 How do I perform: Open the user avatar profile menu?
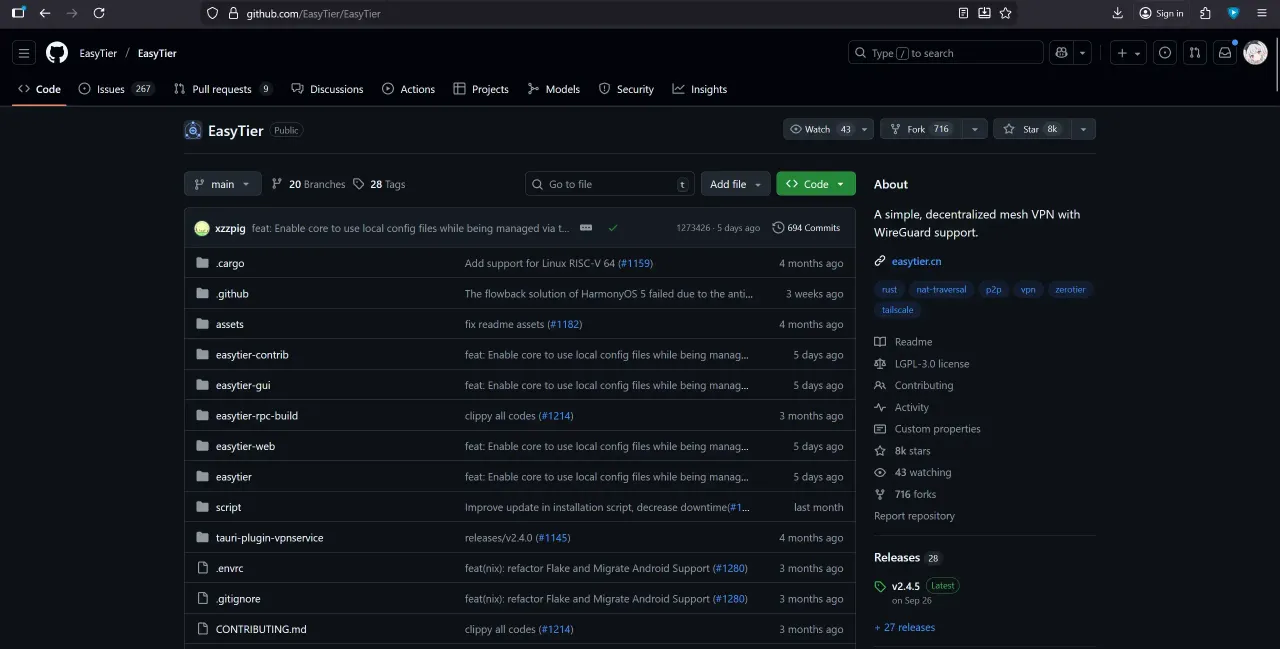pyautogui.click(x=1255, y=53)
